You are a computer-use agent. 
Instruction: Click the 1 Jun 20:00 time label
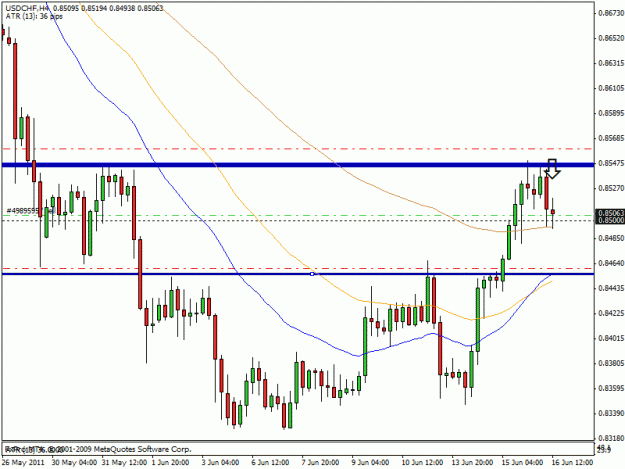(171, 462)
